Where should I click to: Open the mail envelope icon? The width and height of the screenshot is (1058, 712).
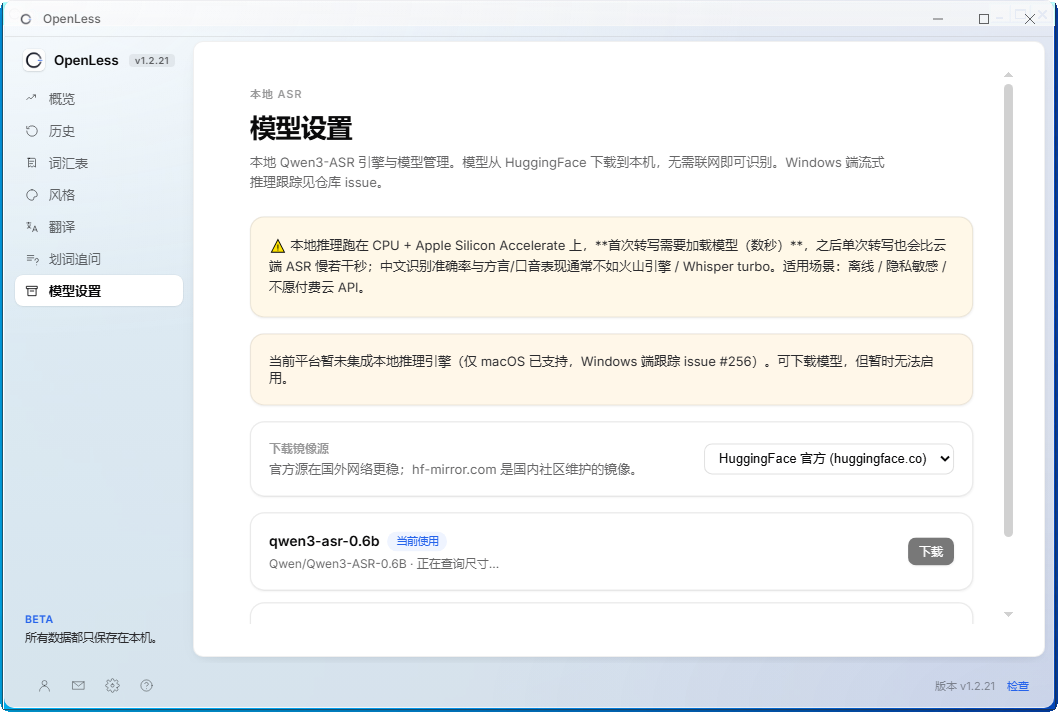(78, 686)
